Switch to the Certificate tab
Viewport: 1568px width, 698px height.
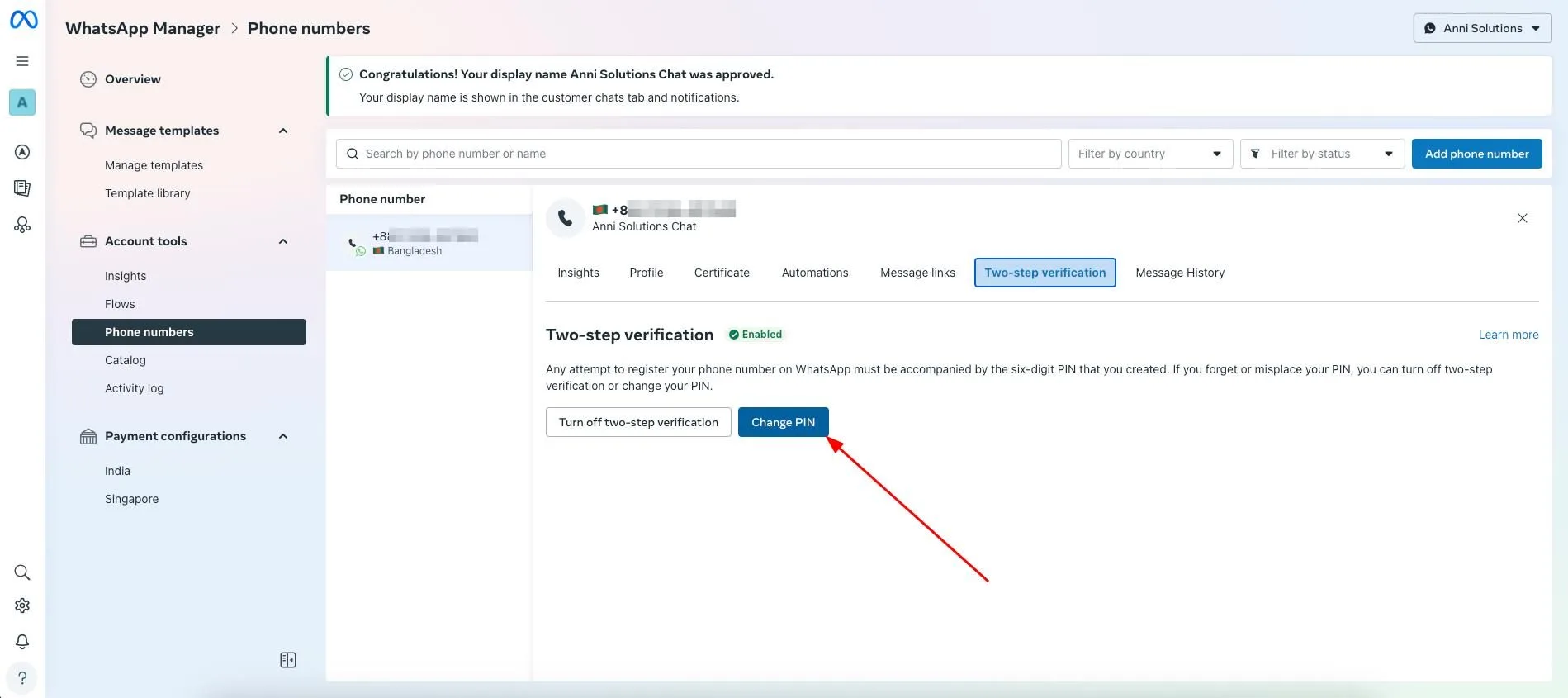pos(722,273)
